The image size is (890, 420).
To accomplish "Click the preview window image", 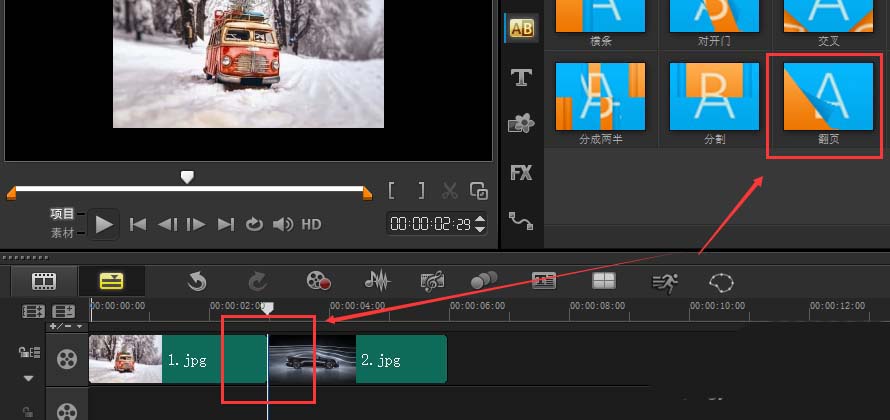I will coord(249,64).
